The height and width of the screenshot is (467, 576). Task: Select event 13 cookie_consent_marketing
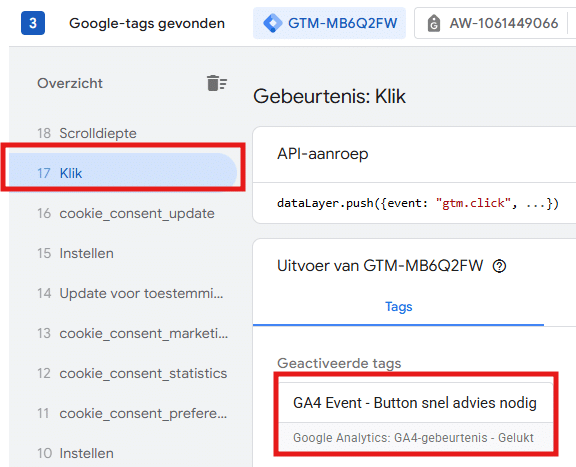121,334
